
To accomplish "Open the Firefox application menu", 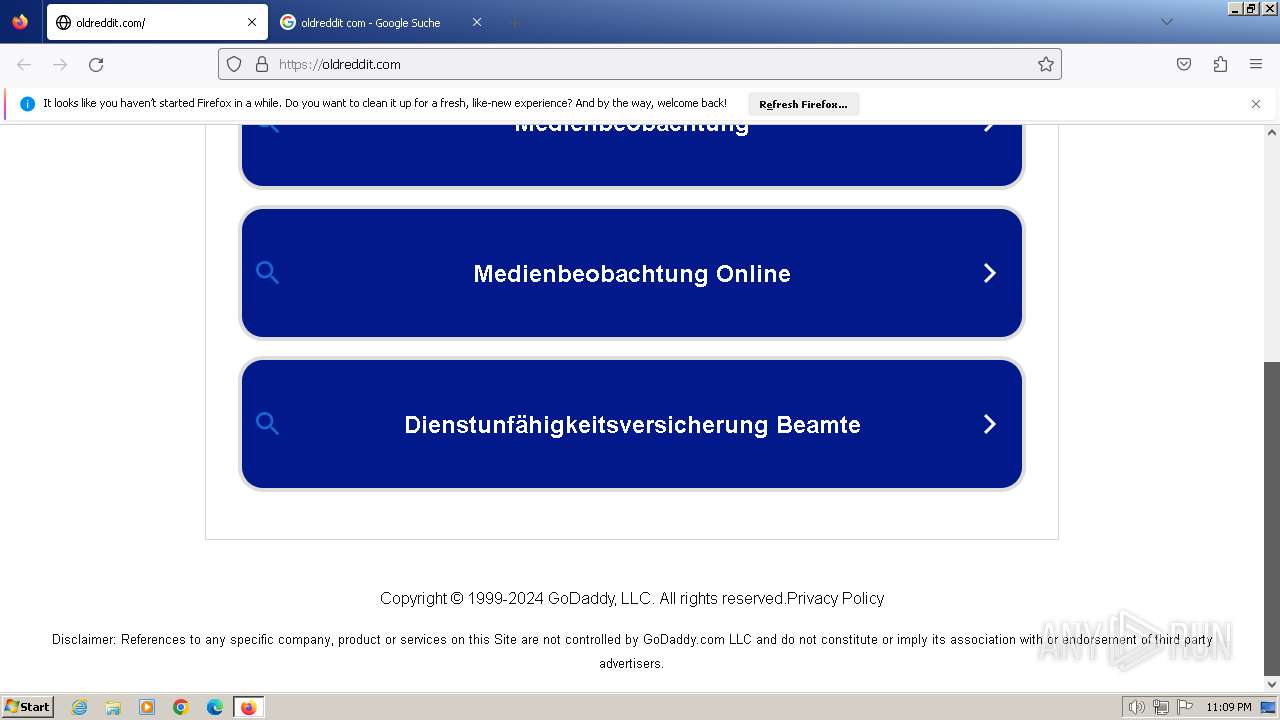I will point(1256,64).
